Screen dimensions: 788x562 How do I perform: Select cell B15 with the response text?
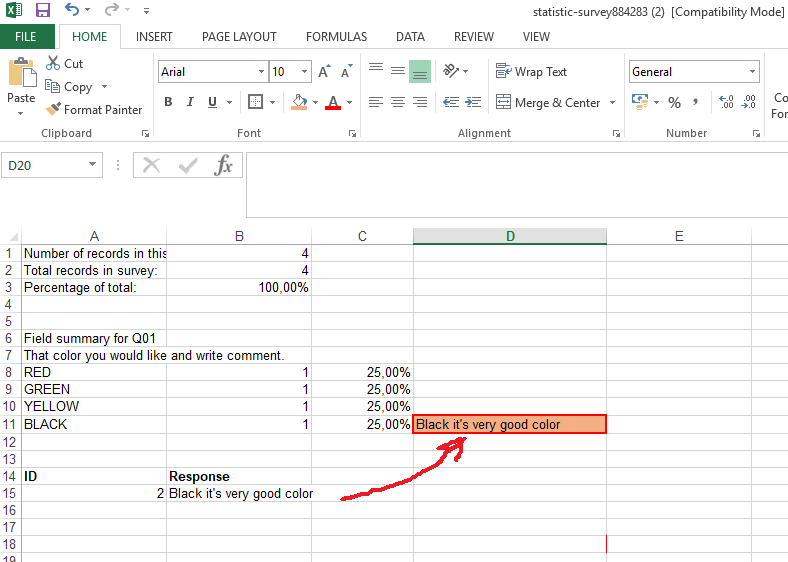239,494
